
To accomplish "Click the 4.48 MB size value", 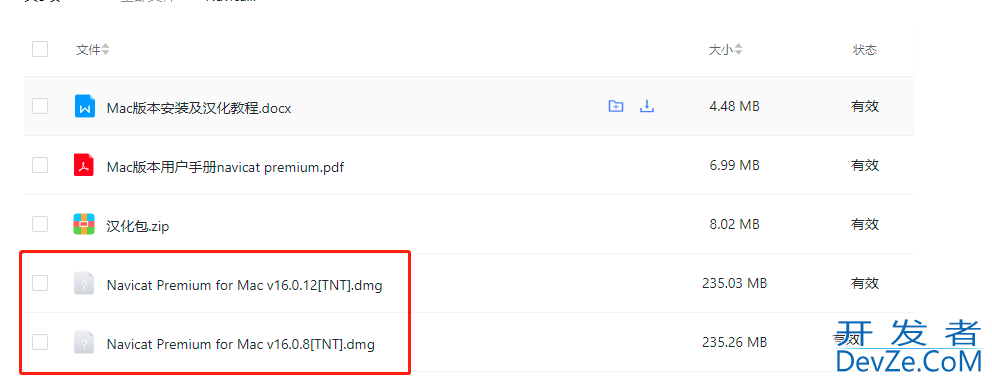I will (735, 106).
